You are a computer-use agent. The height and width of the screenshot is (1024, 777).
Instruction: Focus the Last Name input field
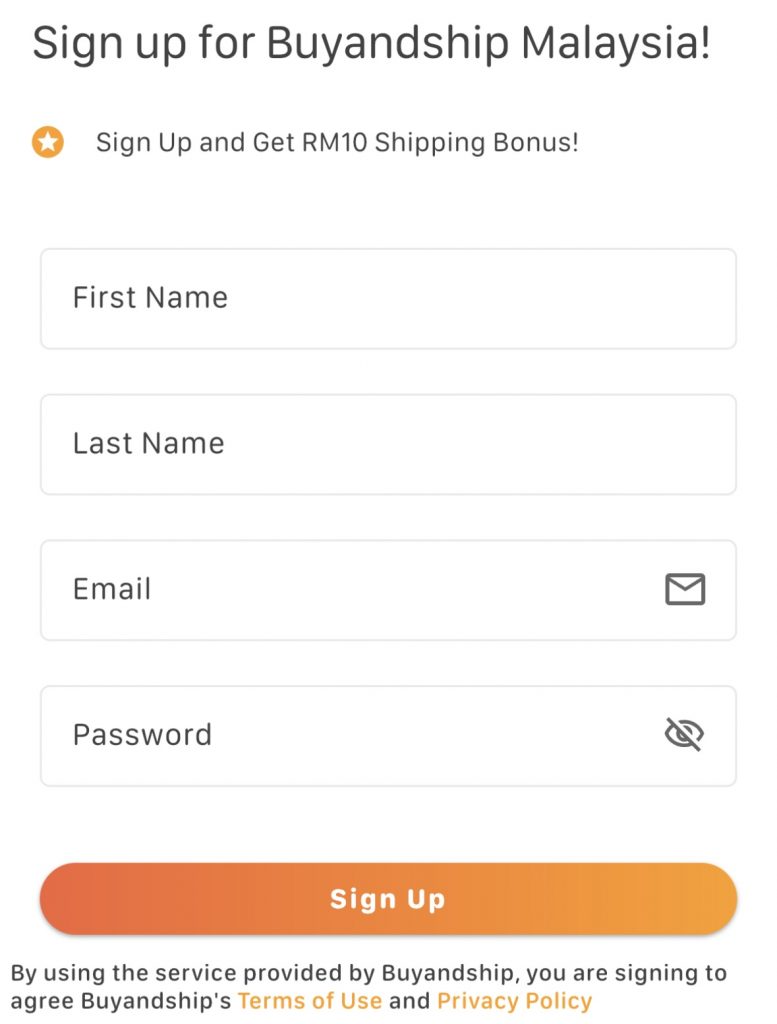click(388, 444)
